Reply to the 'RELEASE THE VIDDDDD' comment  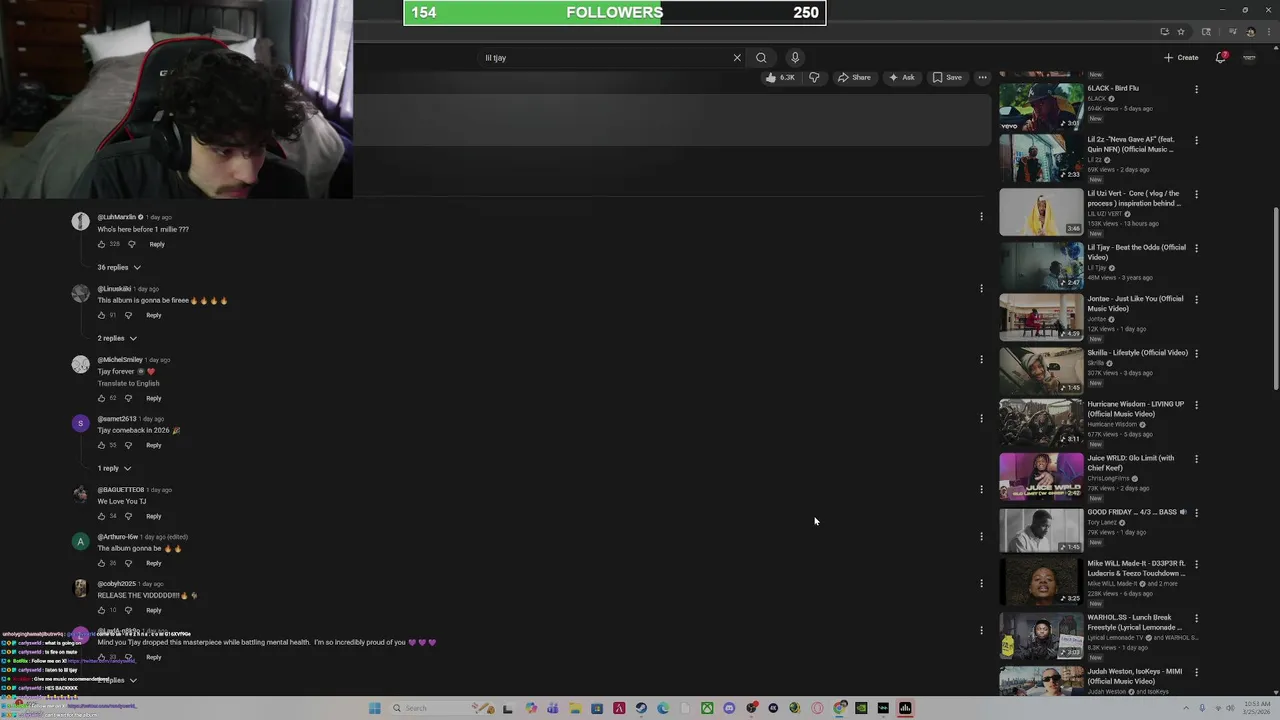[153, 610]
